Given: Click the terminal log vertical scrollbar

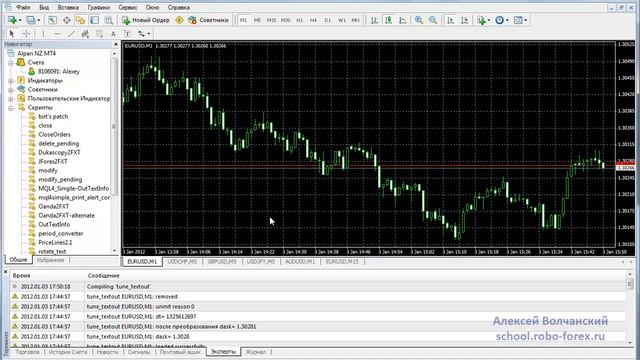Looking at the screenshot, I should (629, 309).
